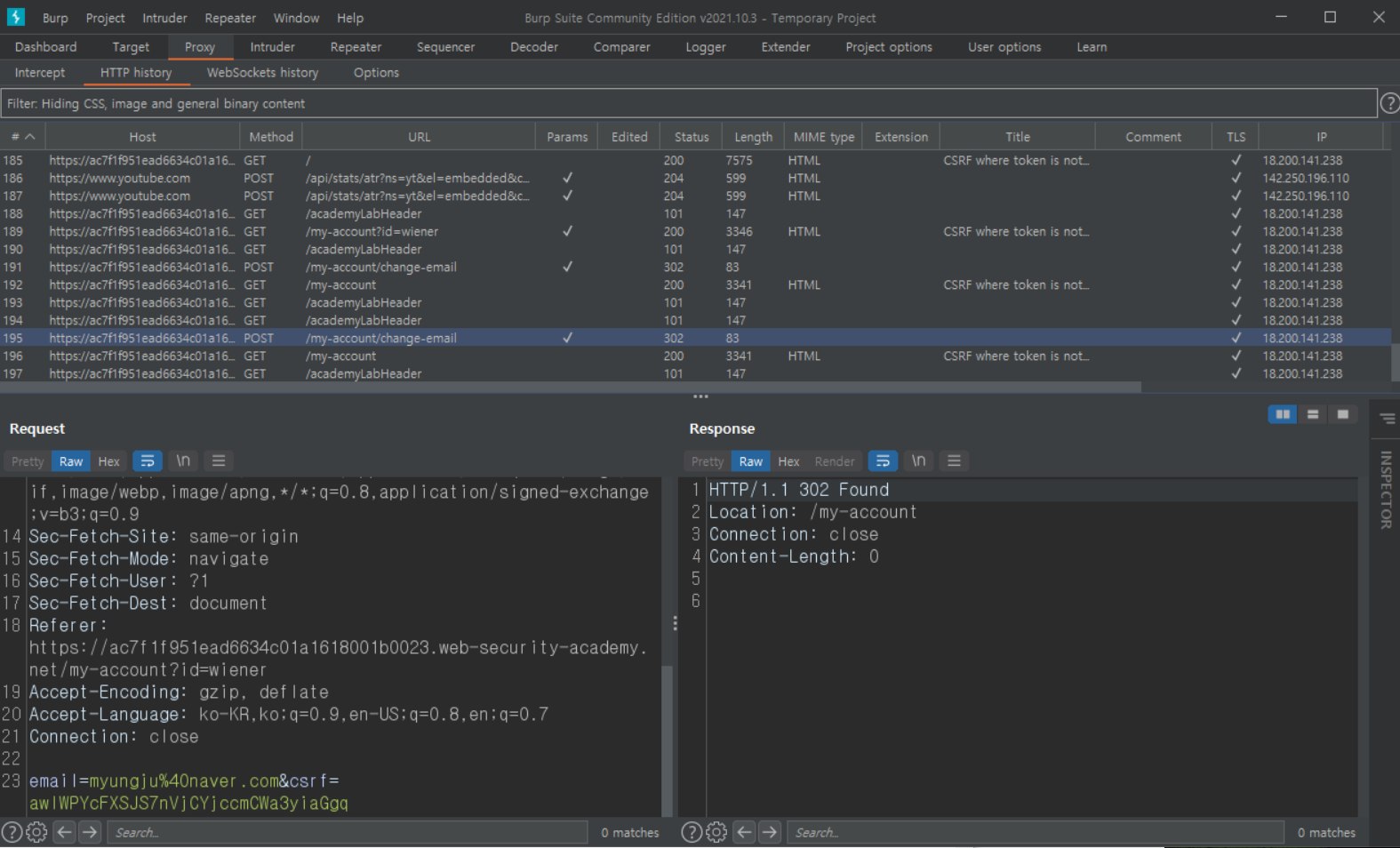Select history row 191 change-email POST
The image size is (1400, 848).
pos(695,267)
